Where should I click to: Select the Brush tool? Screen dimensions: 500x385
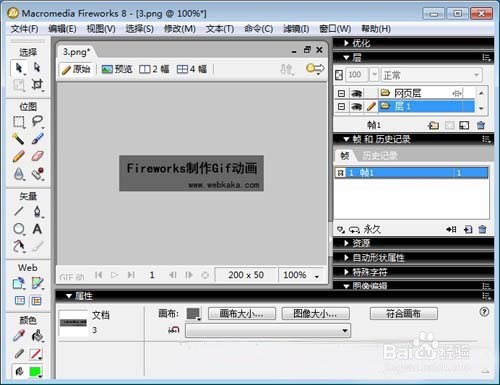(37, 139)
